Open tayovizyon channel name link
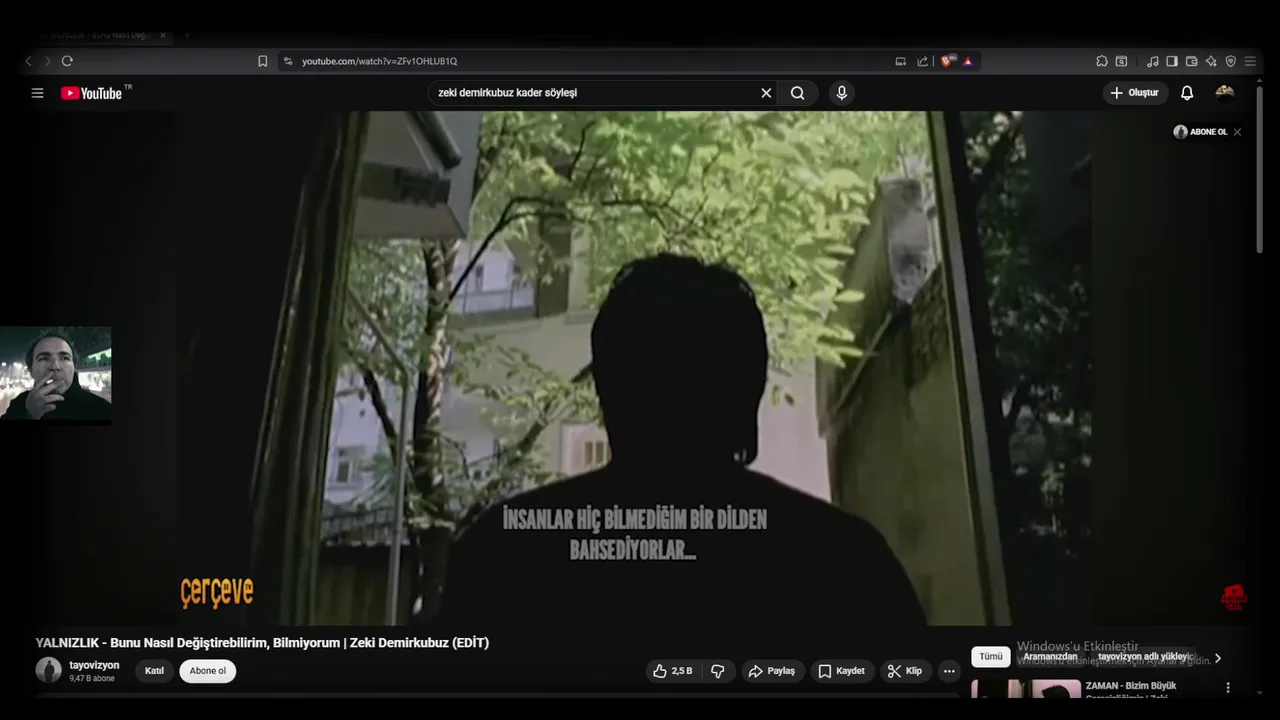Screen dimensions: 1280x720 [x=94, y=665]
